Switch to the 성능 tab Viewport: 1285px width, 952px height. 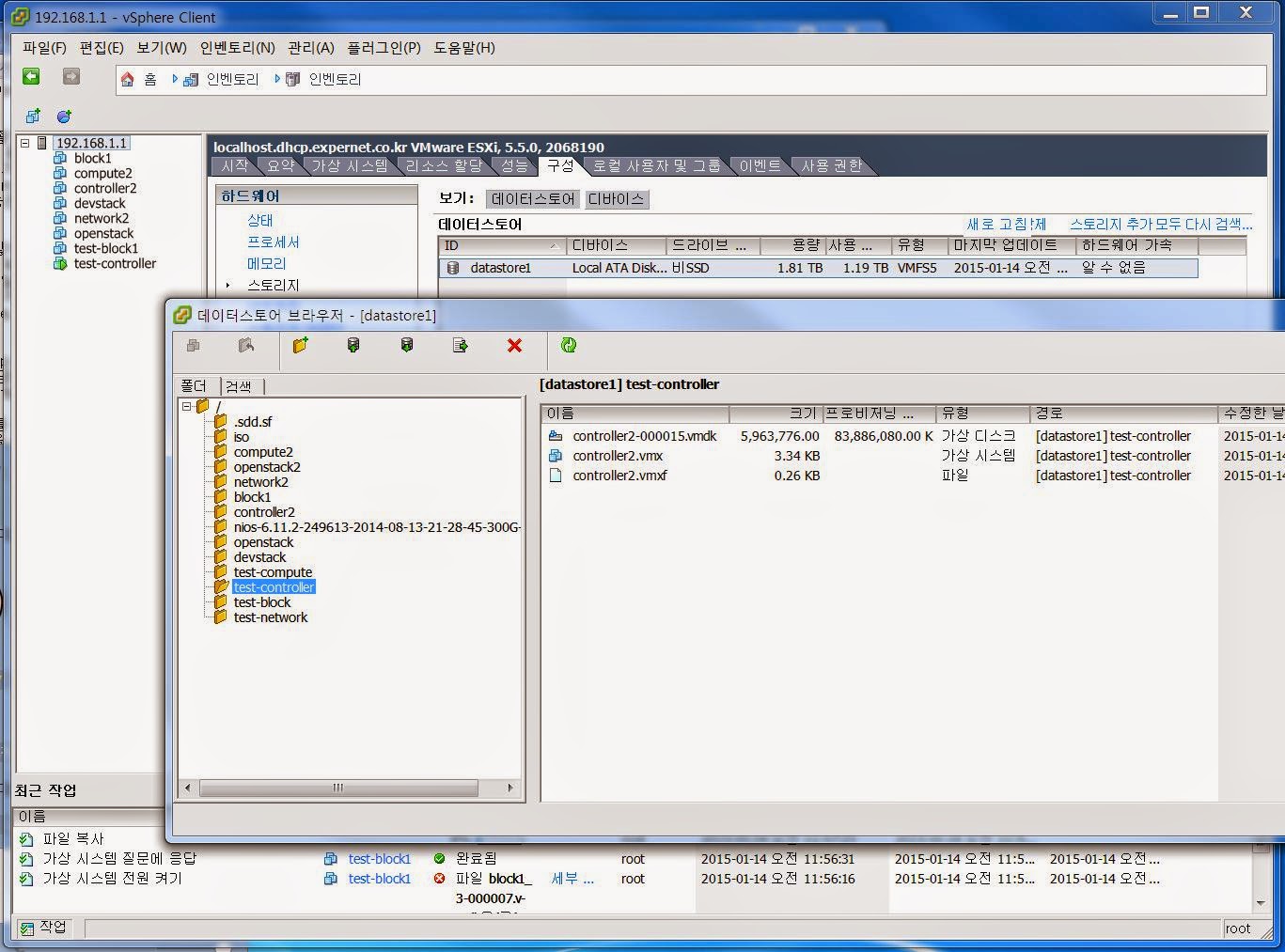[514, 166]
